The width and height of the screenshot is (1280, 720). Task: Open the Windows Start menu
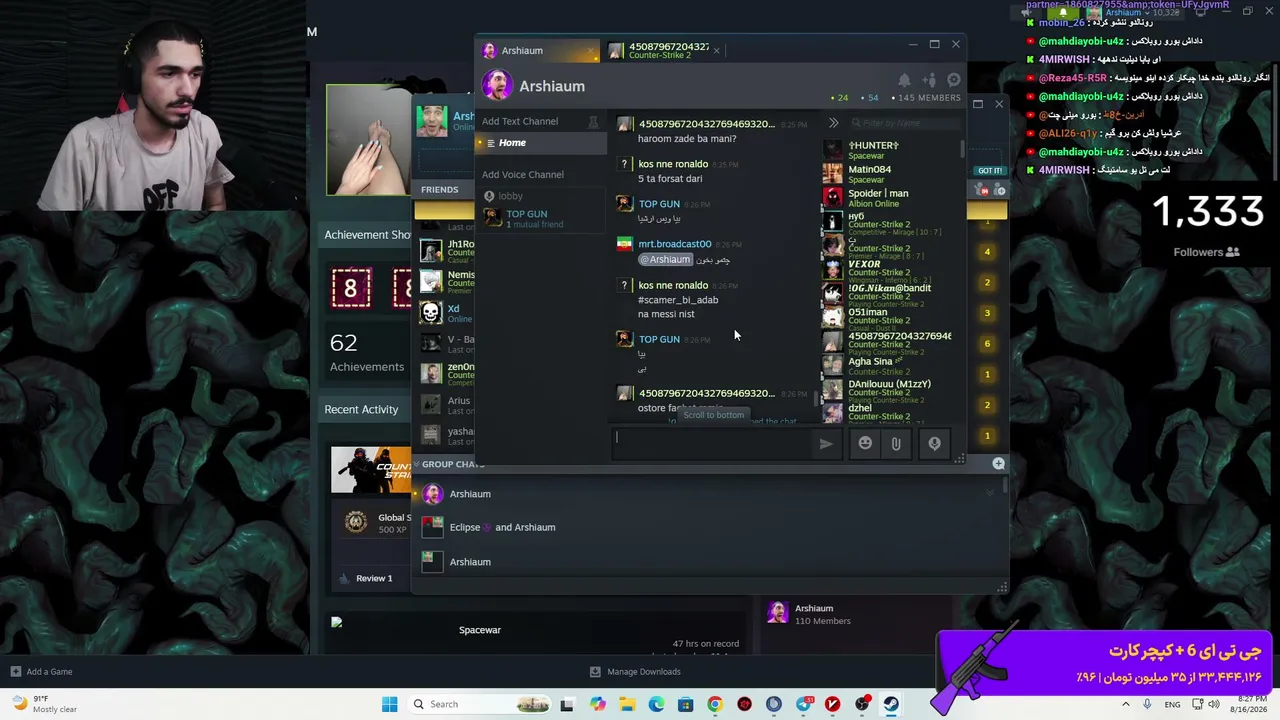tap(389, 704)
